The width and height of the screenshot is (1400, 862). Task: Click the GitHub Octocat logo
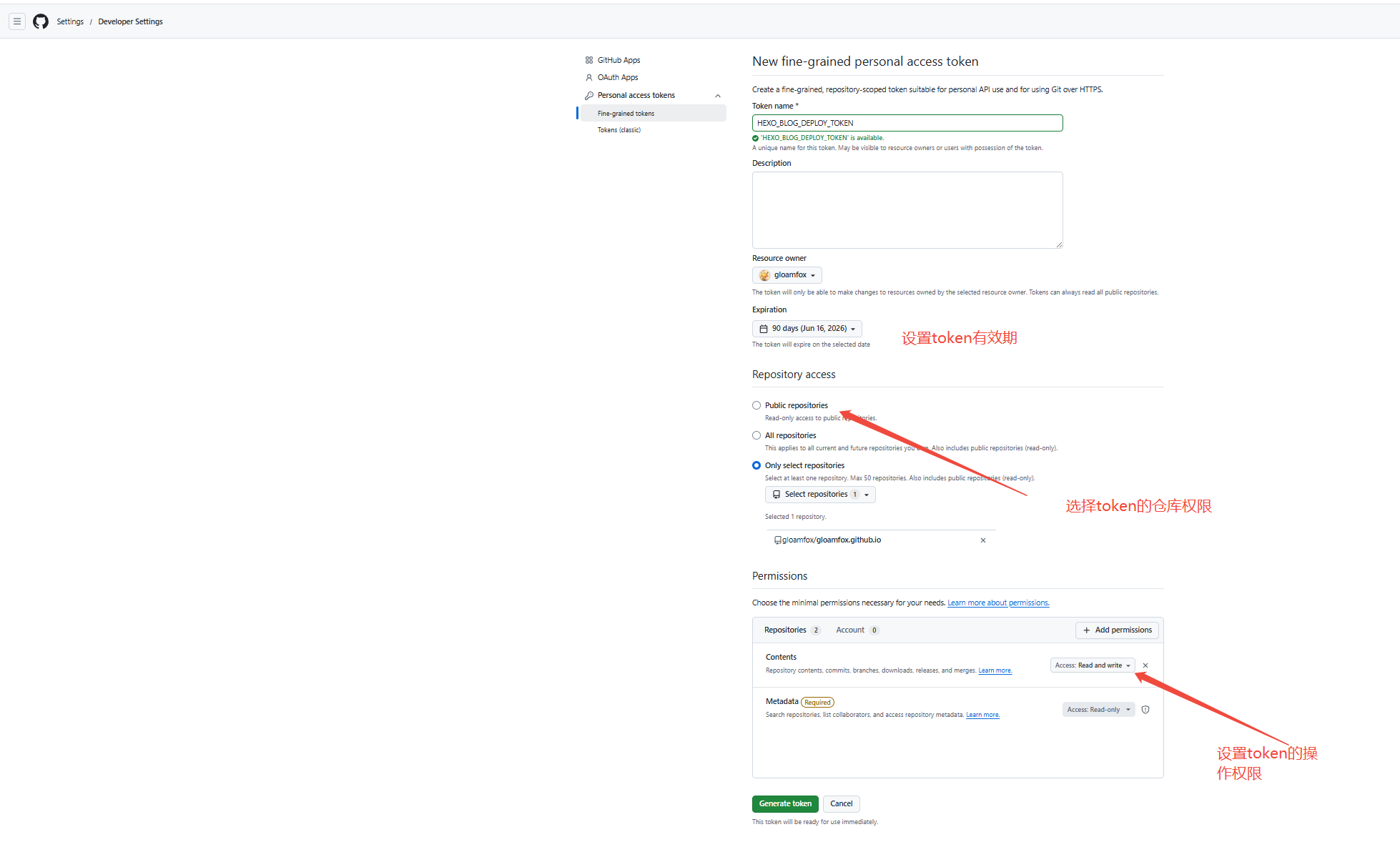click(41, 21)
